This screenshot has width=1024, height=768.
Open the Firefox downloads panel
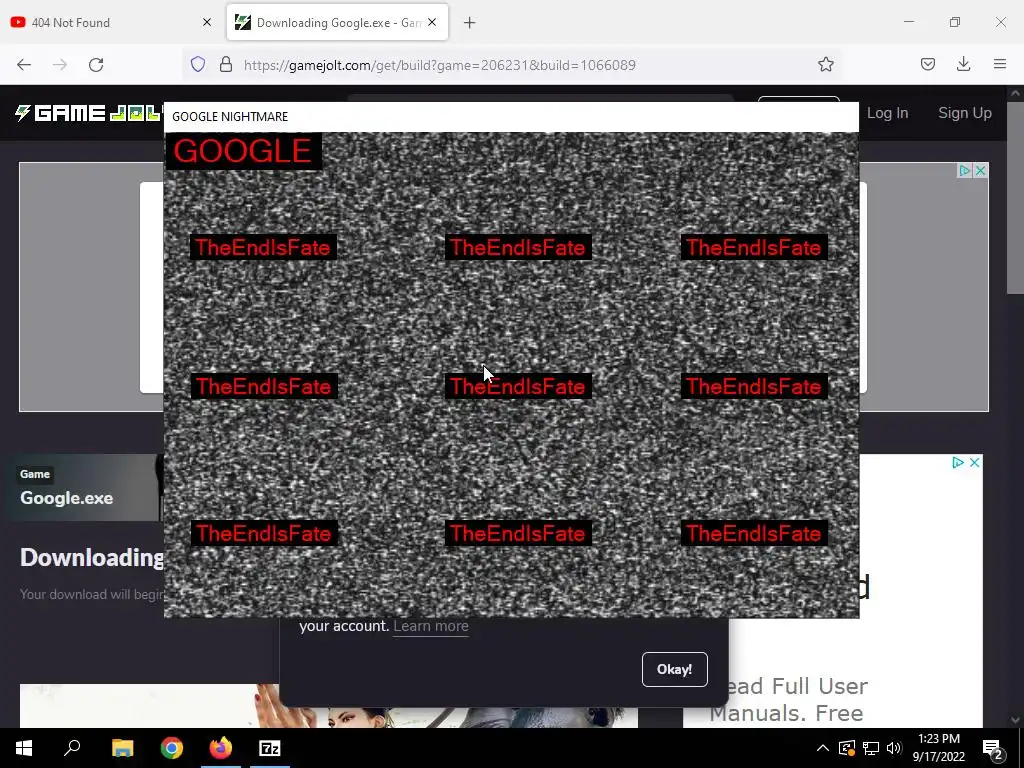[x=963, y=64]
